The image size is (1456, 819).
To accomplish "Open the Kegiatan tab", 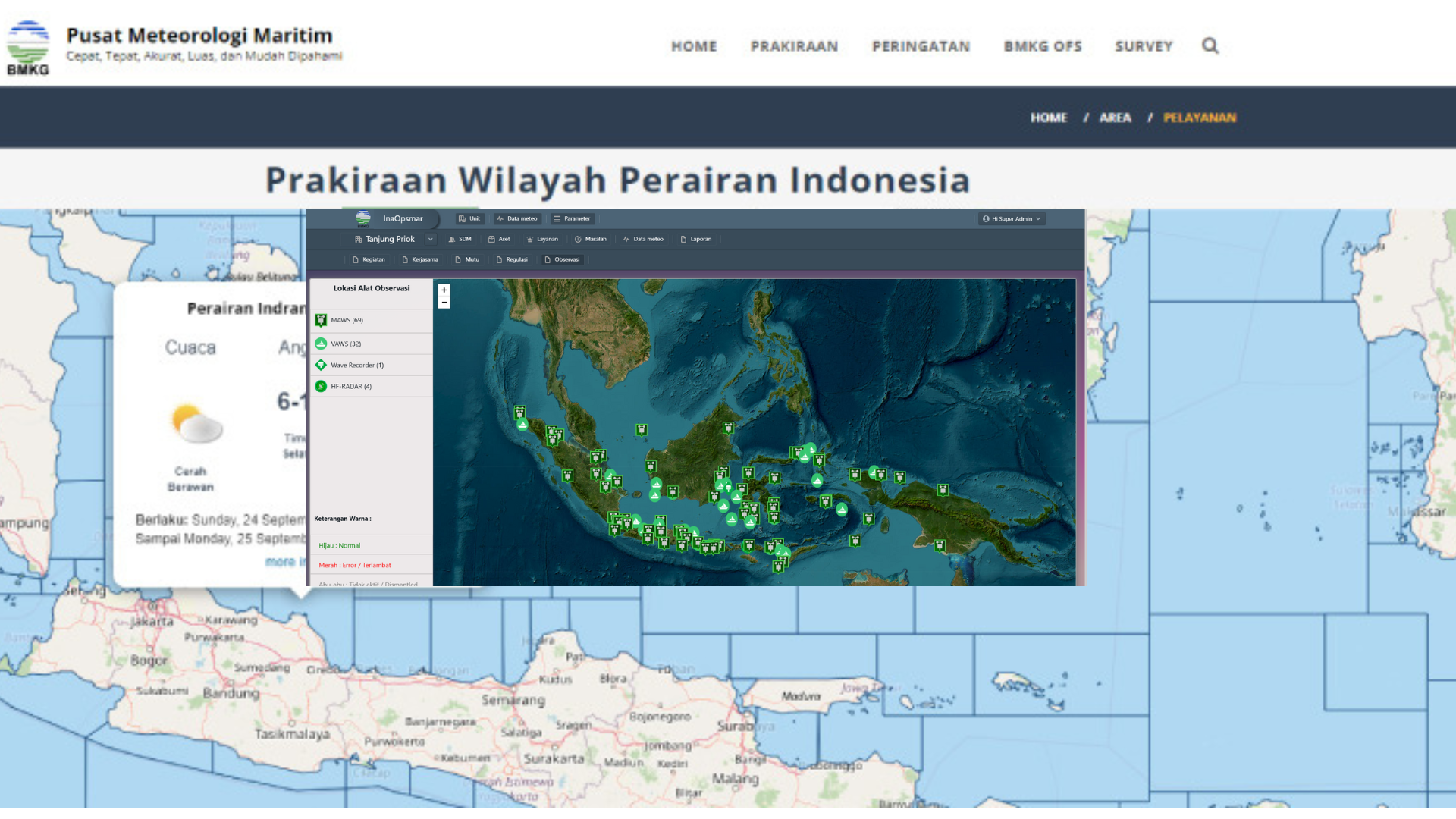I will coord(369,259).
